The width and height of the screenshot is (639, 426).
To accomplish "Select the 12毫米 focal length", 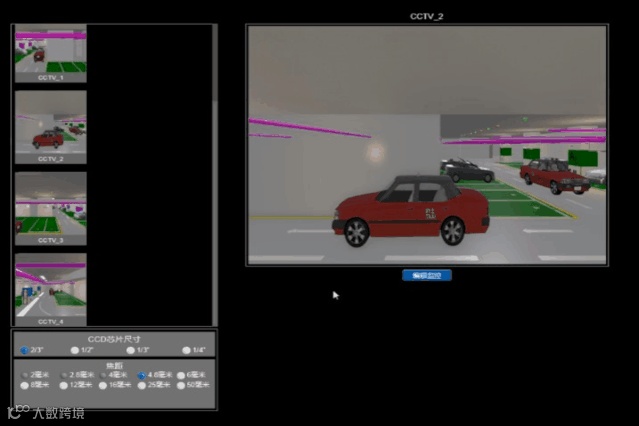I will coord(64,385).
